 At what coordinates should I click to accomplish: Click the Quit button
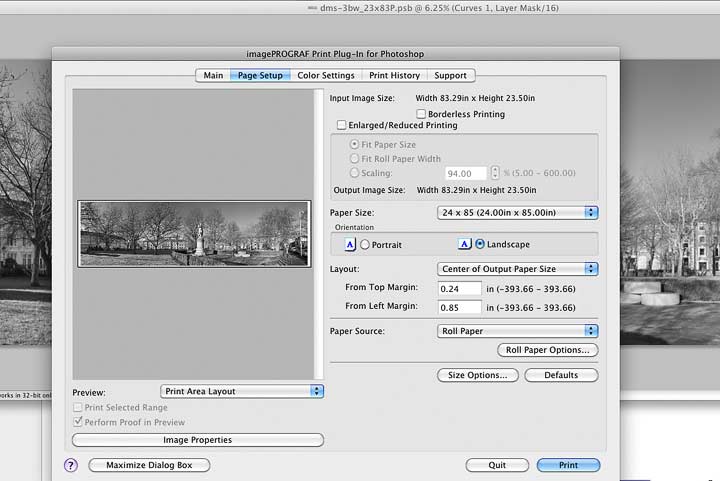(x=497, y=465)
